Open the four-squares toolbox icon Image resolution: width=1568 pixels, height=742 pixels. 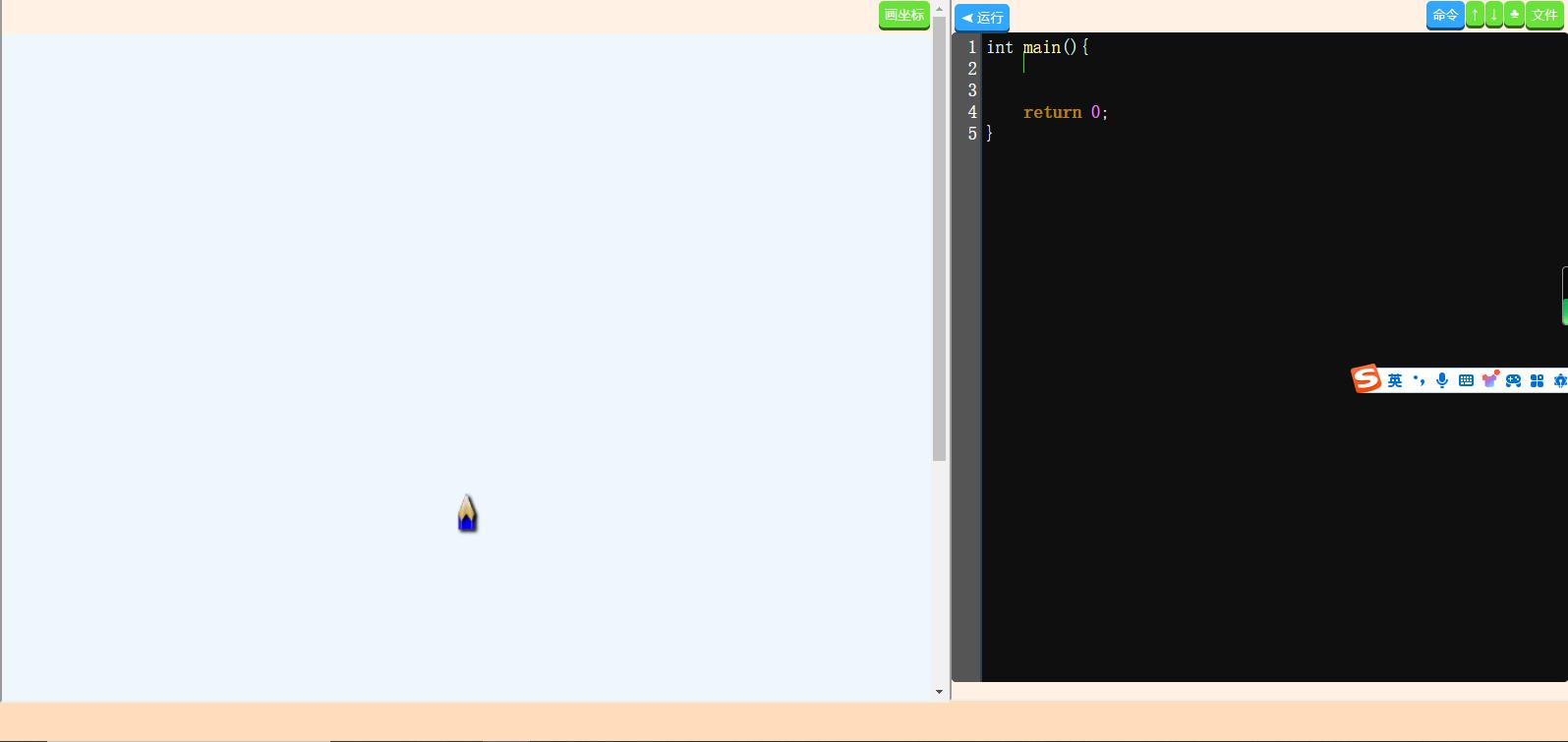1537,380
